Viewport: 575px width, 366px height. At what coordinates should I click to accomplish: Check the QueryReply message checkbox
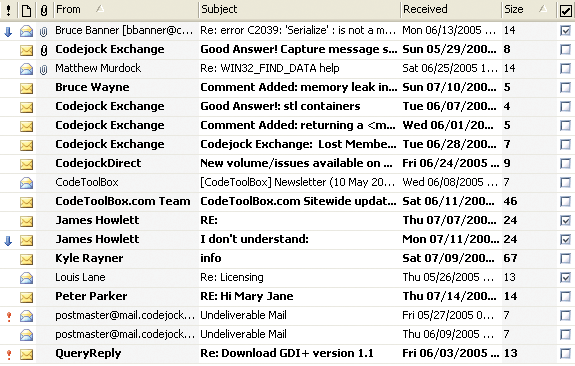click(566, 354)
